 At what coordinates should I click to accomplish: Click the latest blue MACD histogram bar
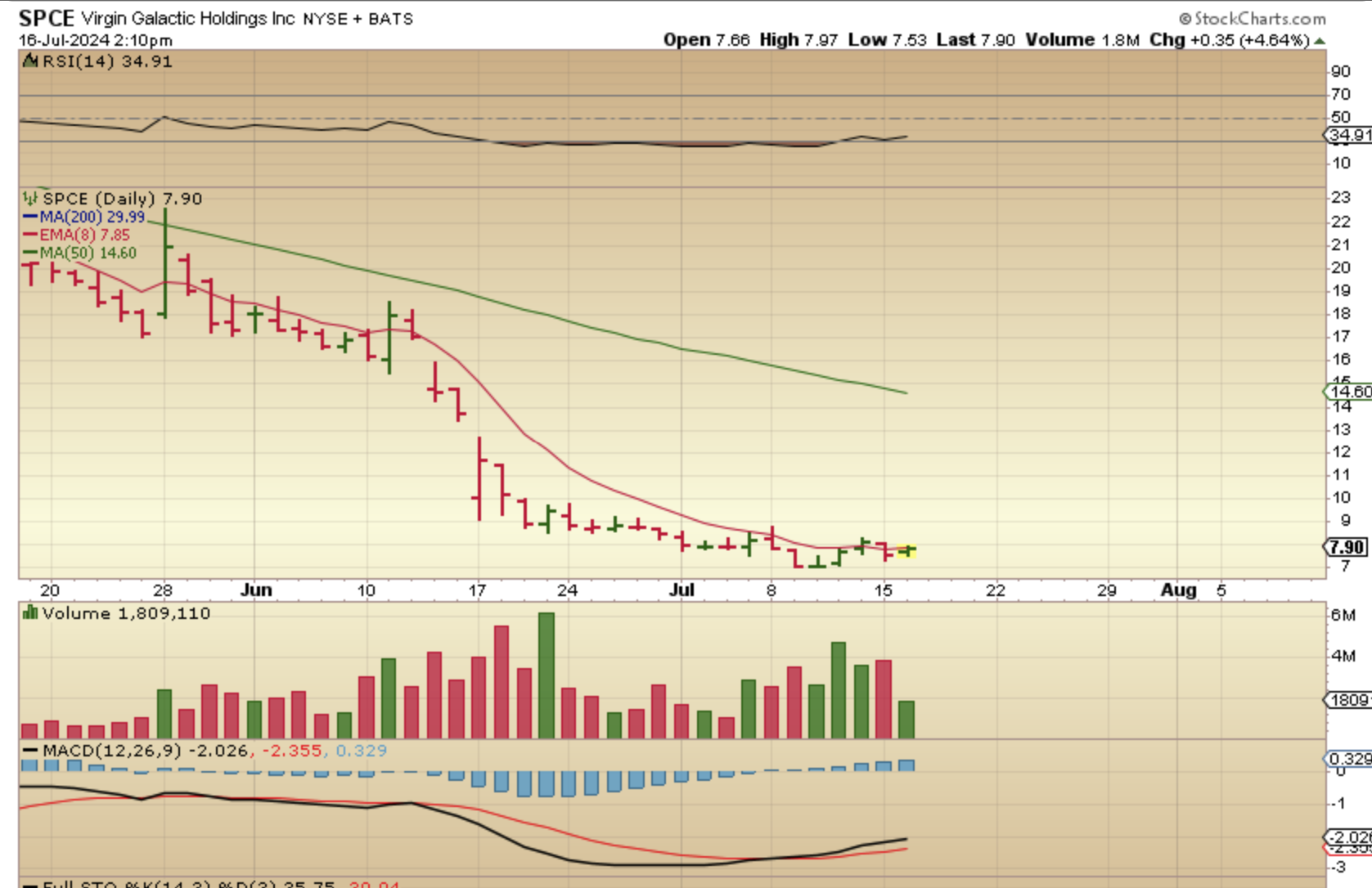coord(906,765)
